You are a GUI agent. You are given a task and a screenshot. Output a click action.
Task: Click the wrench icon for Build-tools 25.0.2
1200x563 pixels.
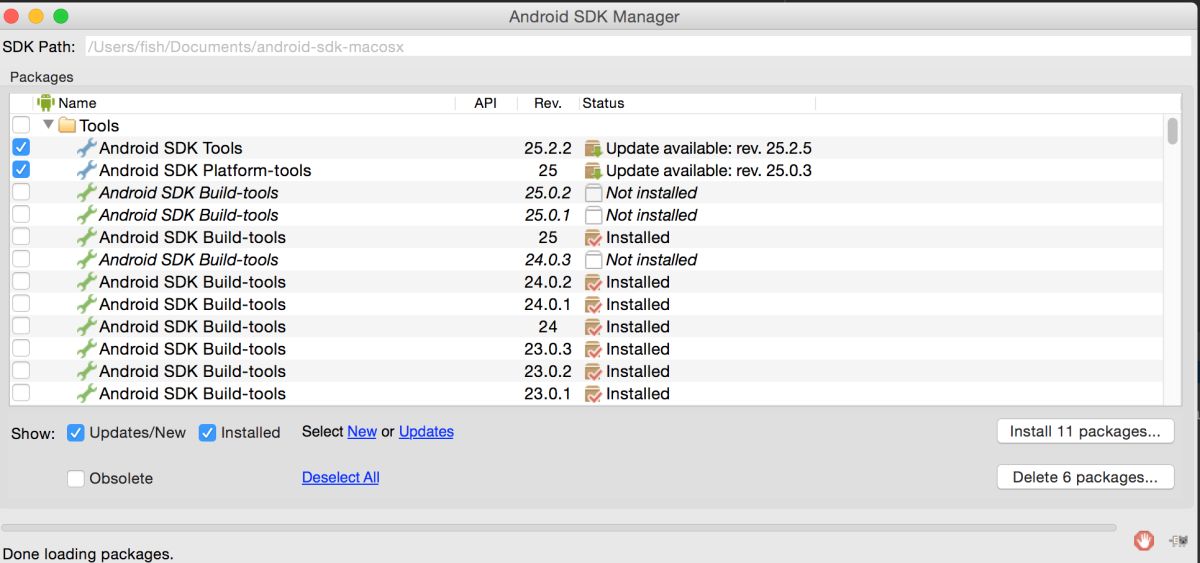point(87,192)
